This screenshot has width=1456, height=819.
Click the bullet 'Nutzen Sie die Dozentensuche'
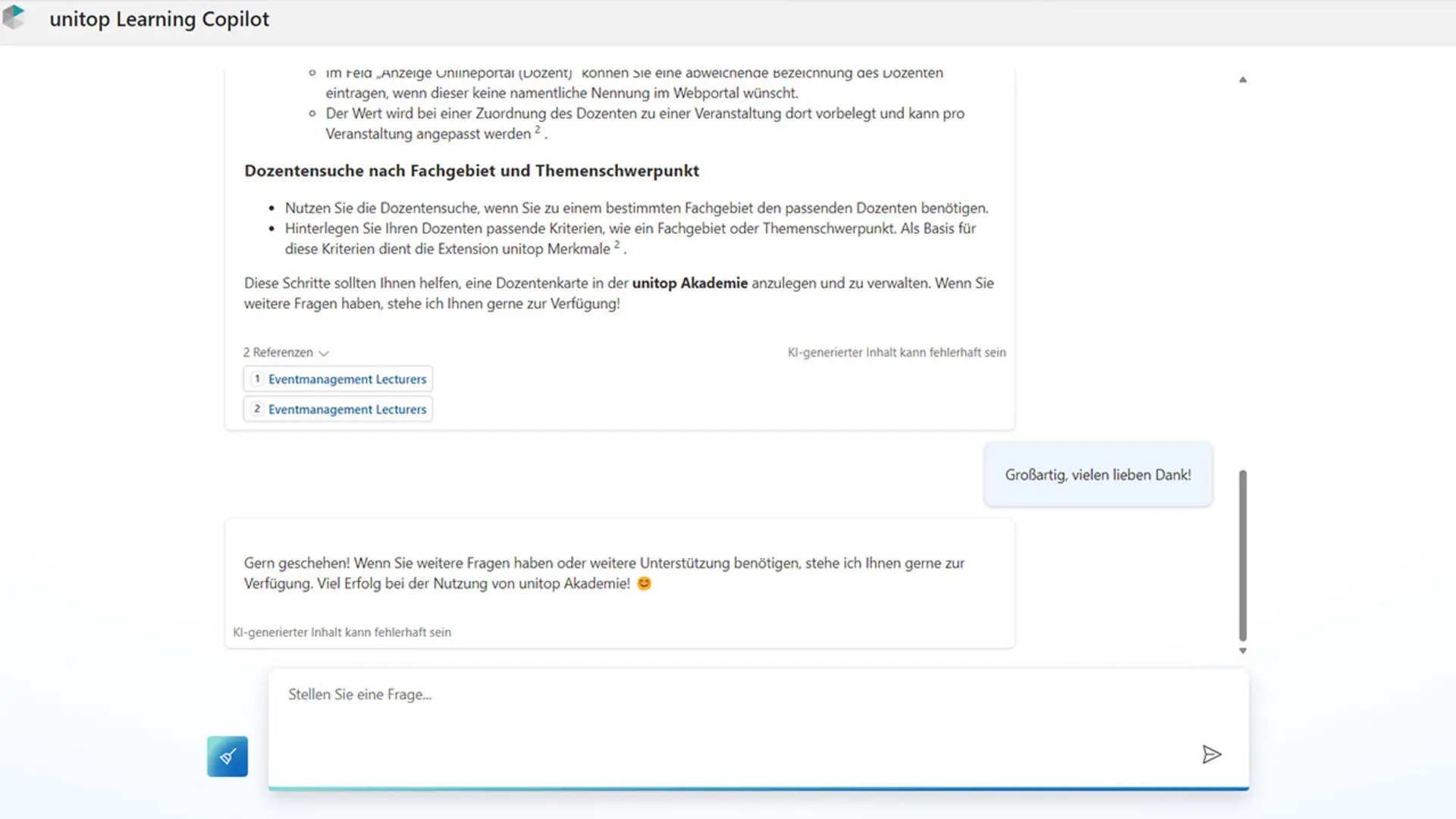(637, 208)
